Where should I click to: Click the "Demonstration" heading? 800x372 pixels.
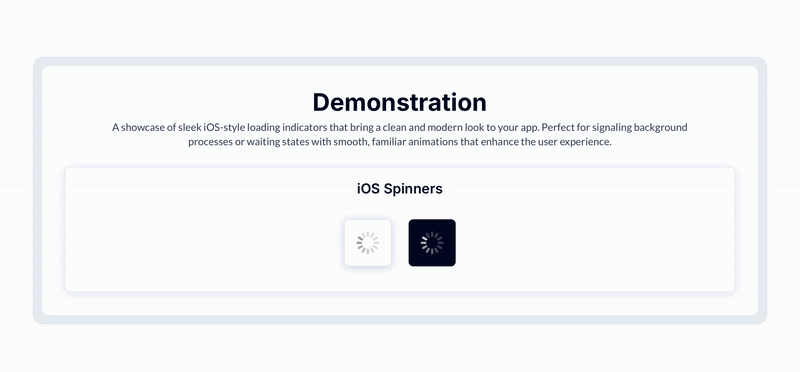(399, 102)
